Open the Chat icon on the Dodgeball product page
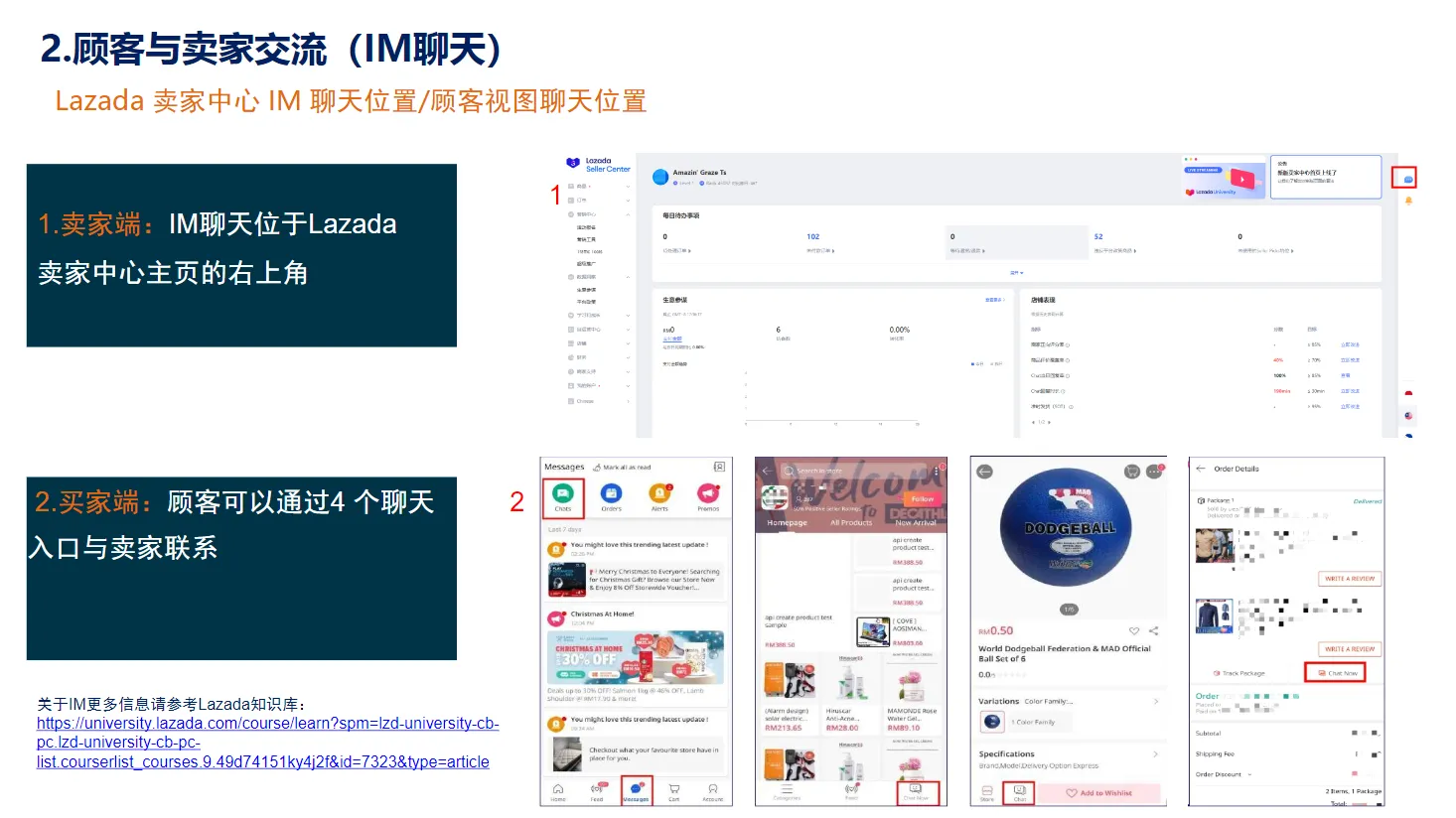Screen dimensions: 1456x818 1020,793
